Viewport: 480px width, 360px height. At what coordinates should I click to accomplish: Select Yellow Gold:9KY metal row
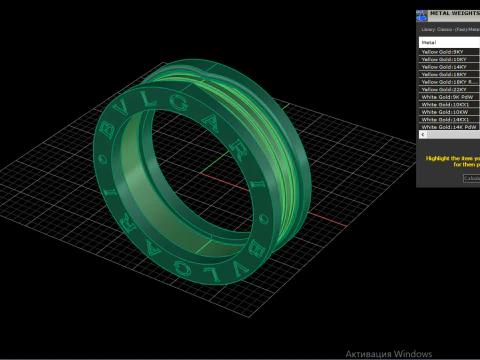(449, 52)
